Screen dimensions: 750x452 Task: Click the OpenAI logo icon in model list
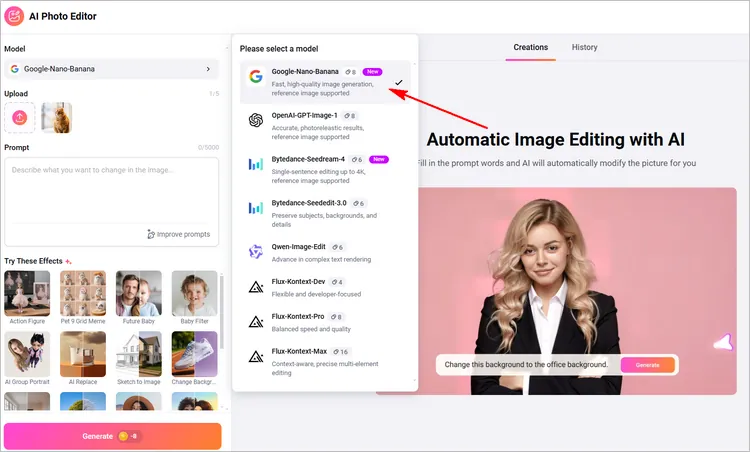[x=255, y=121]
